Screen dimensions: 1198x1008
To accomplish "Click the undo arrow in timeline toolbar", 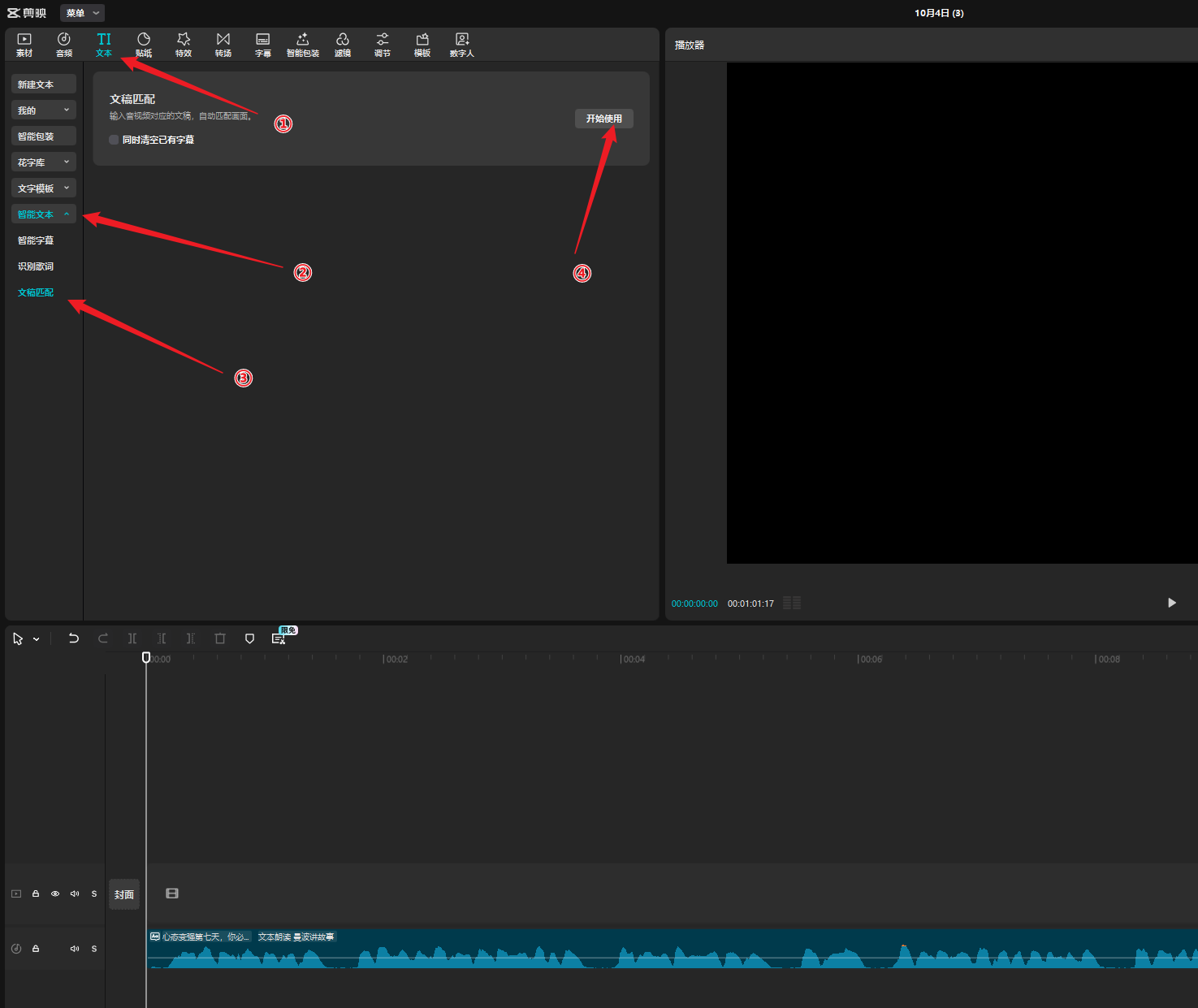I will tap(74, 638).
